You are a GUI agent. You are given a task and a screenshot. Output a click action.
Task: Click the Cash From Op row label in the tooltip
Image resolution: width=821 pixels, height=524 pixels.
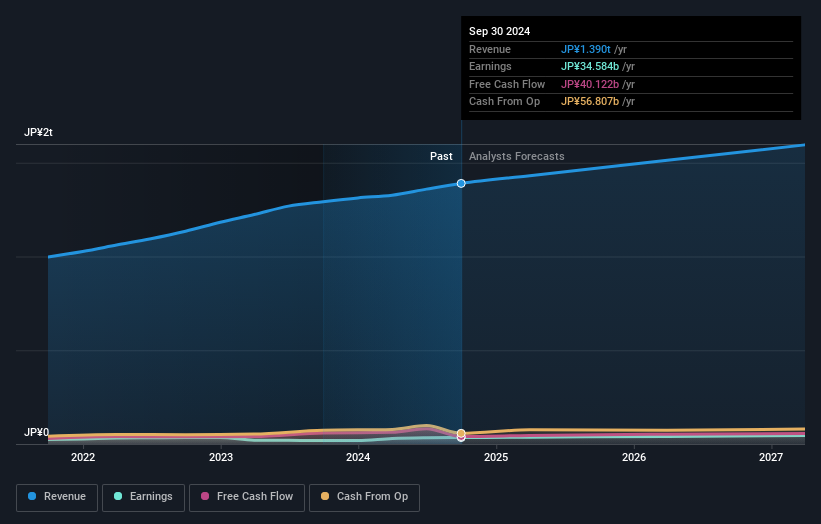(x=504, y=102)
